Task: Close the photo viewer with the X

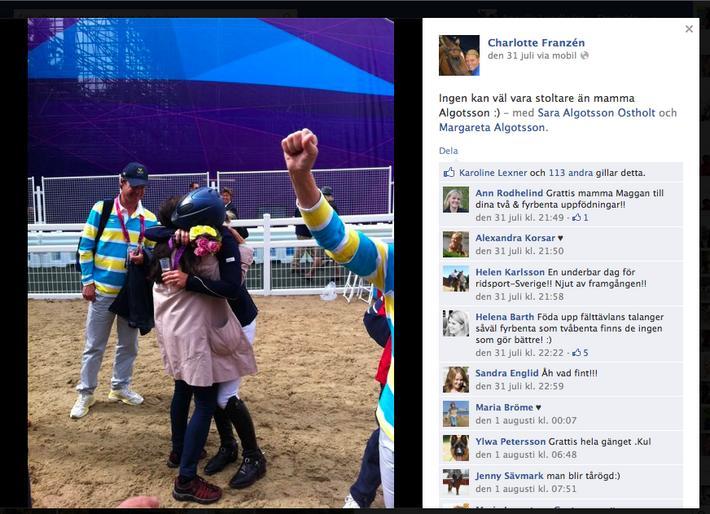Action: click(x=689, y=29)
